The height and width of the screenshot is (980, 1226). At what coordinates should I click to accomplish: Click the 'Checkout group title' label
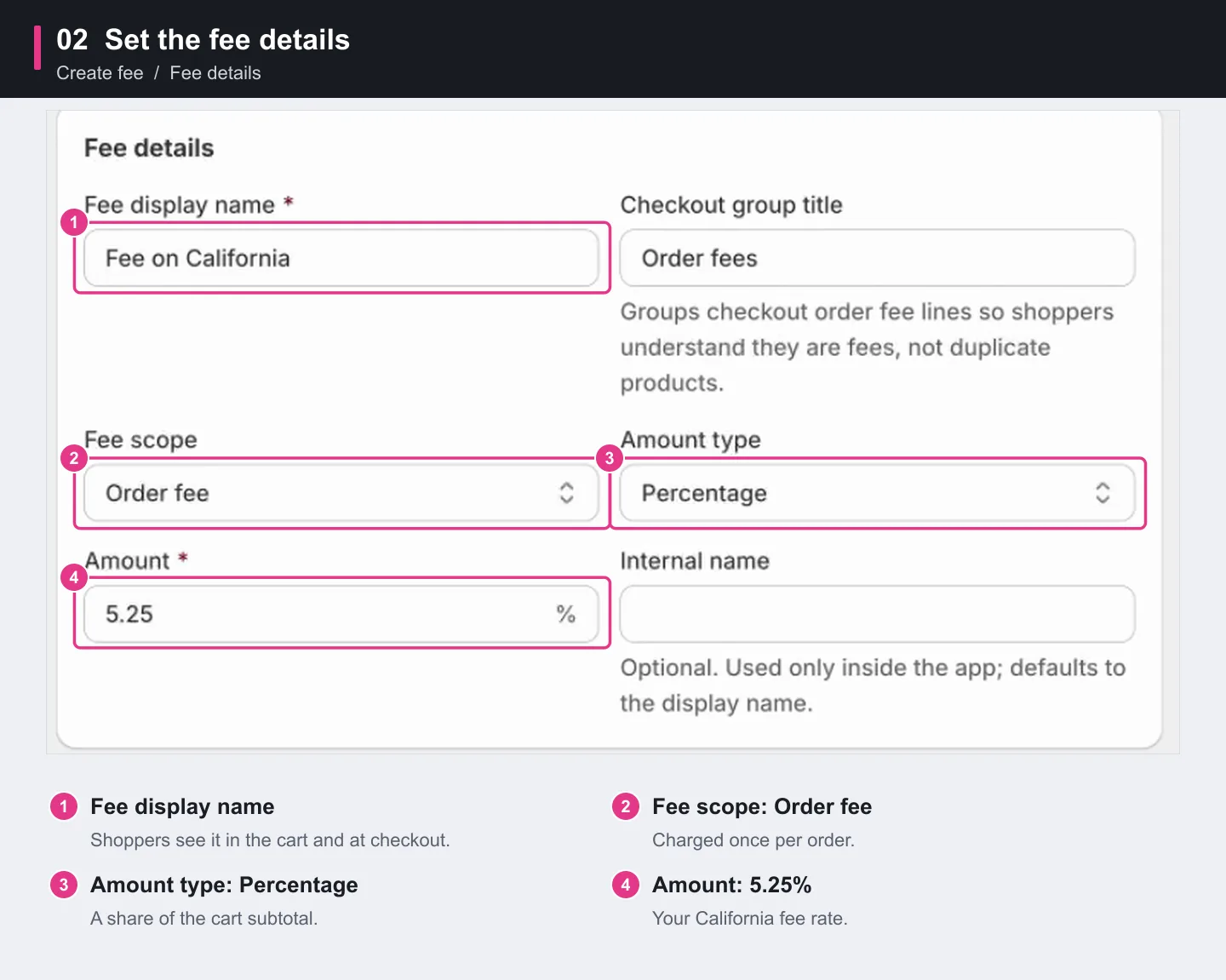click(x=731, y=205)
